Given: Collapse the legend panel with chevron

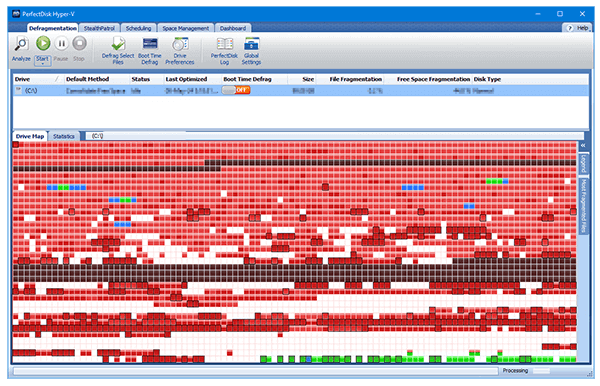Looking at the screenshot, I should (x=583, y=145).
